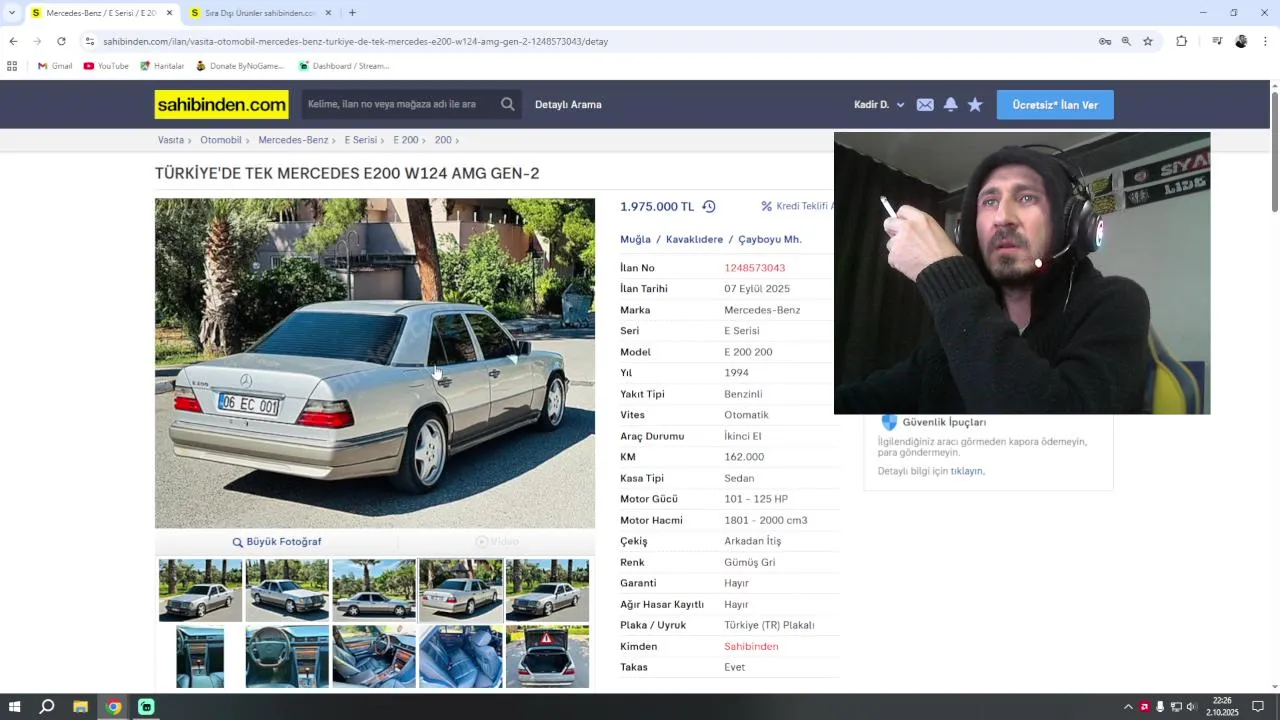Click browser back arrow
Screen dimensions: 1280x720
click(x=13, y=41)
